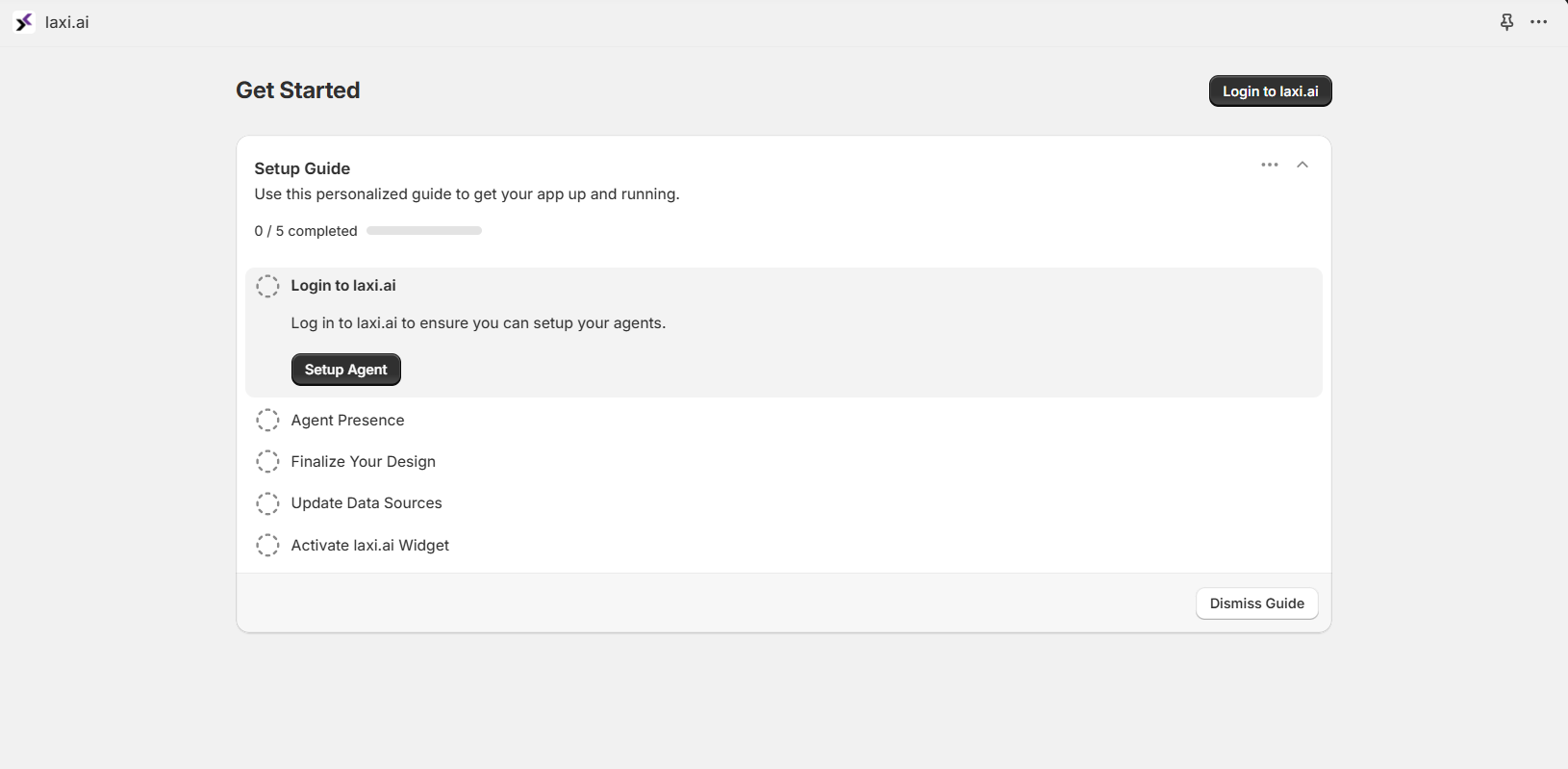Pin the laxi.ai app using the pin icon
This screenshot has width=1568, height=769.
click(1505, 21)
